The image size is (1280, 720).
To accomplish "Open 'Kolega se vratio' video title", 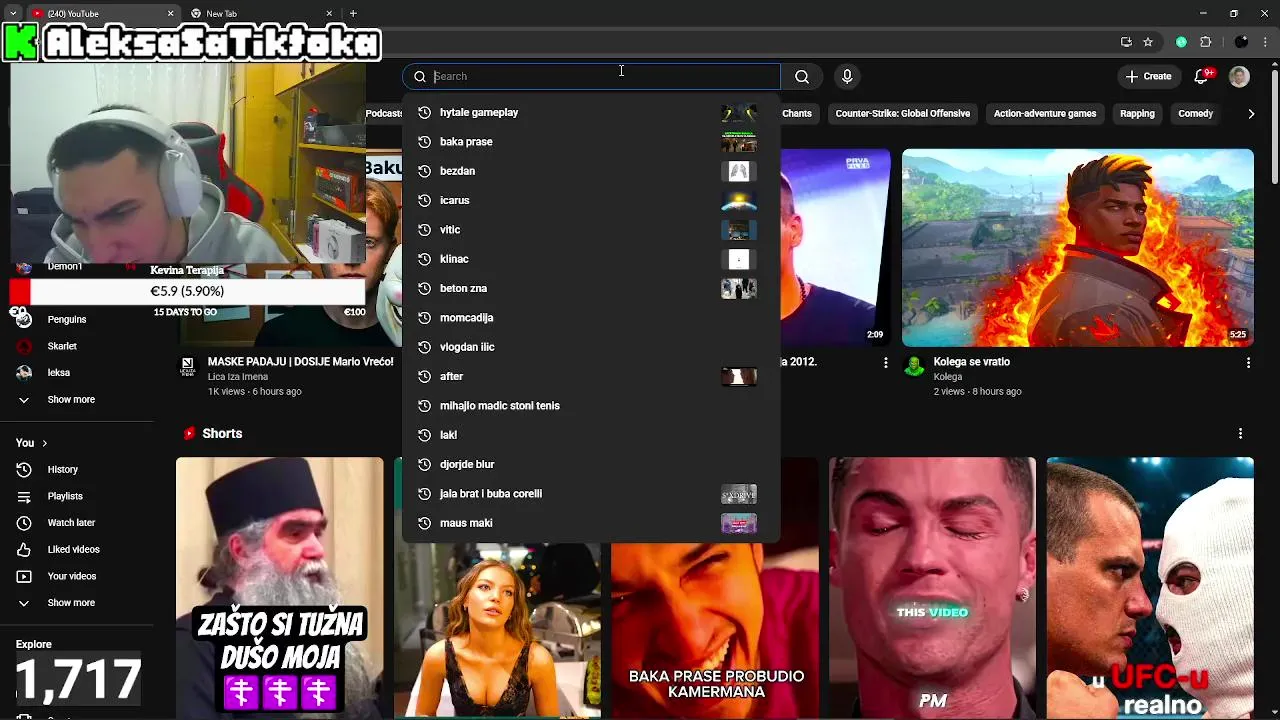I will (972, 362).
